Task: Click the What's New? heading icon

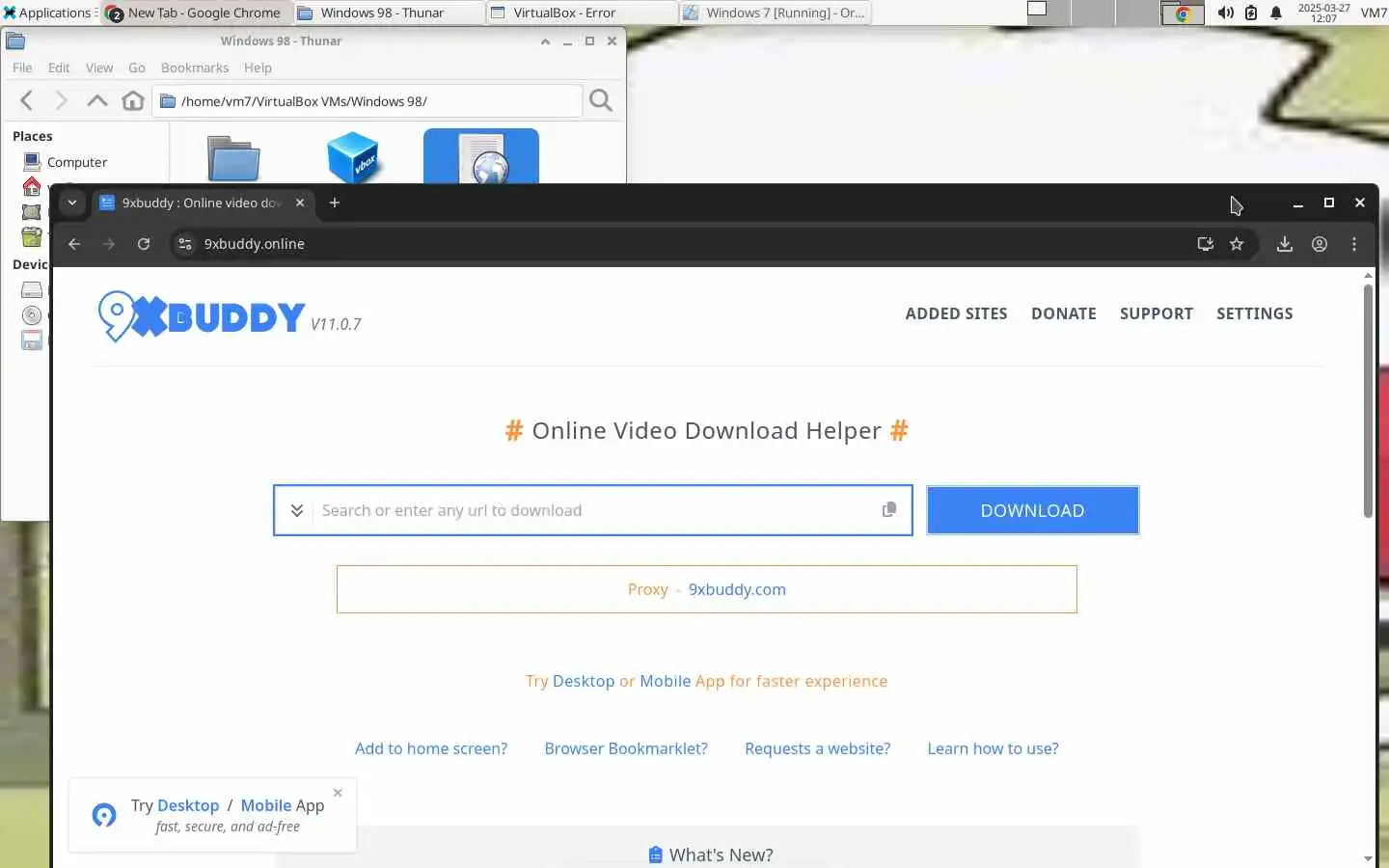Action: 655,854
